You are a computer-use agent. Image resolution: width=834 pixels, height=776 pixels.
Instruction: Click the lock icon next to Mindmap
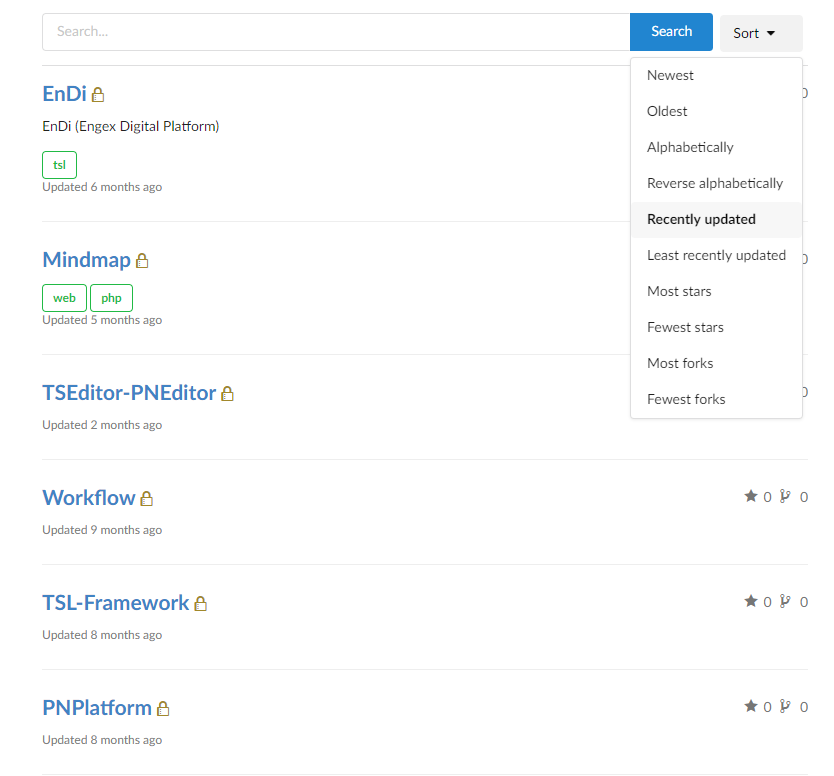(x=141, y=260)
